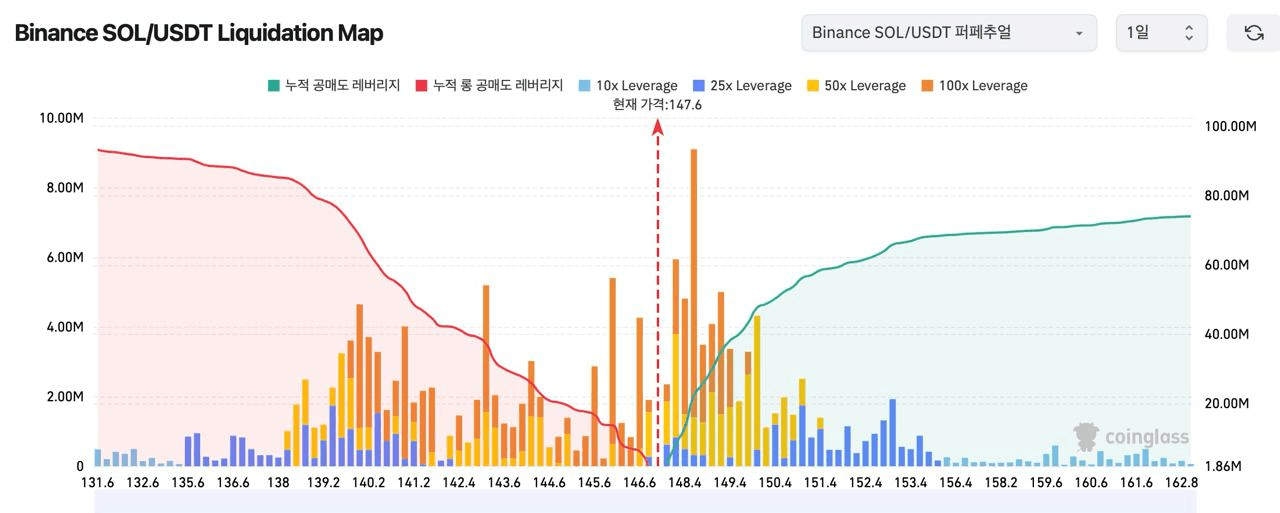
Task: Click the 145.6 x-axis price label
Action: coord(595,482)
